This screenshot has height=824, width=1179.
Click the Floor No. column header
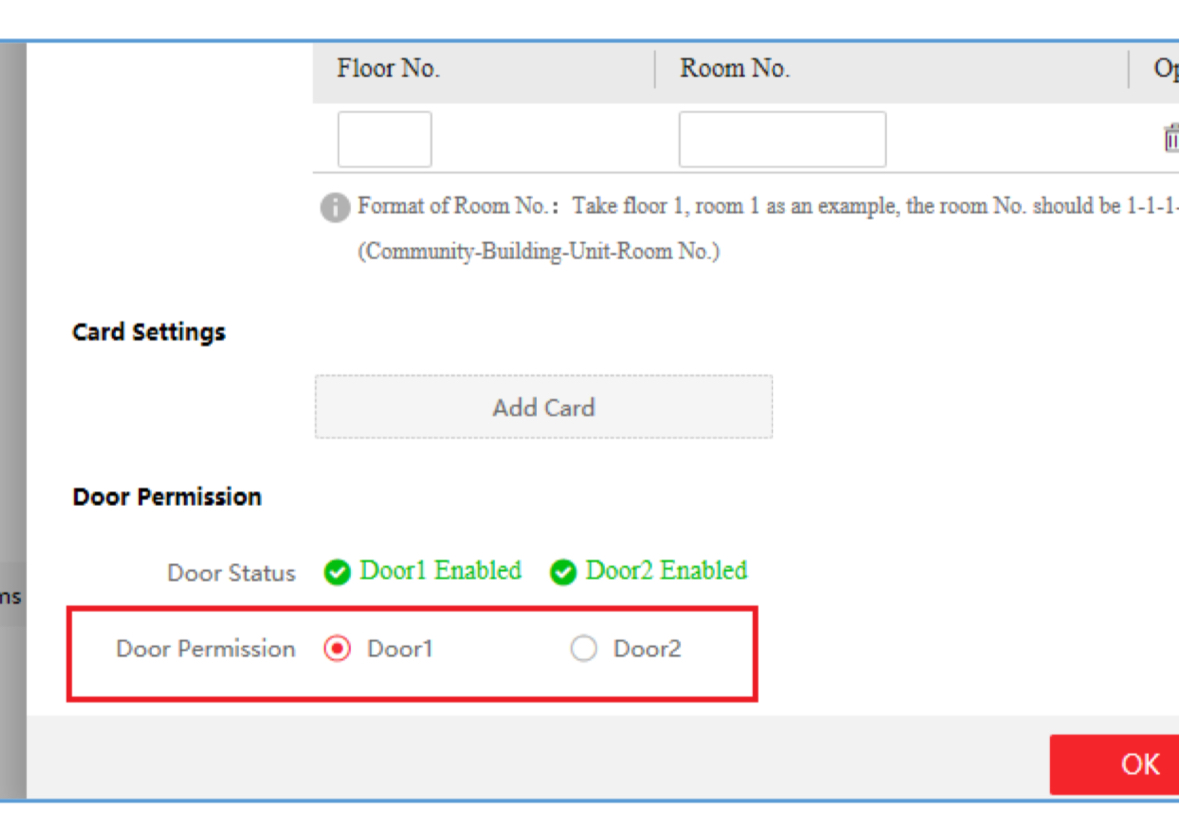point(388,69)
